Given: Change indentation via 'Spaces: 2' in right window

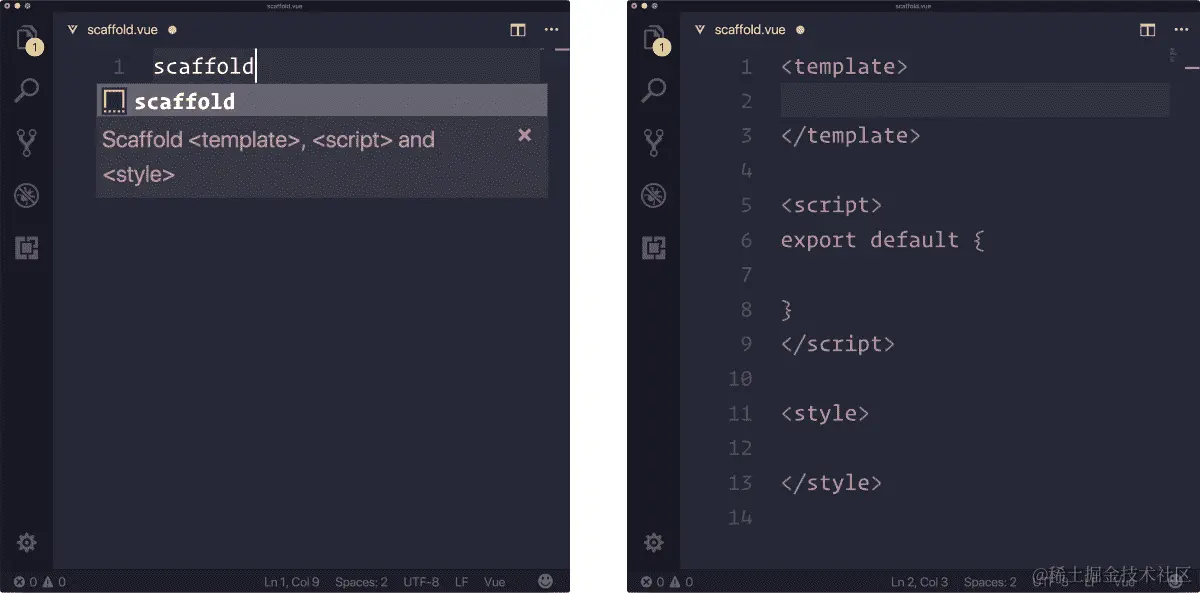Looking at the screenshot, I should 989,582.
